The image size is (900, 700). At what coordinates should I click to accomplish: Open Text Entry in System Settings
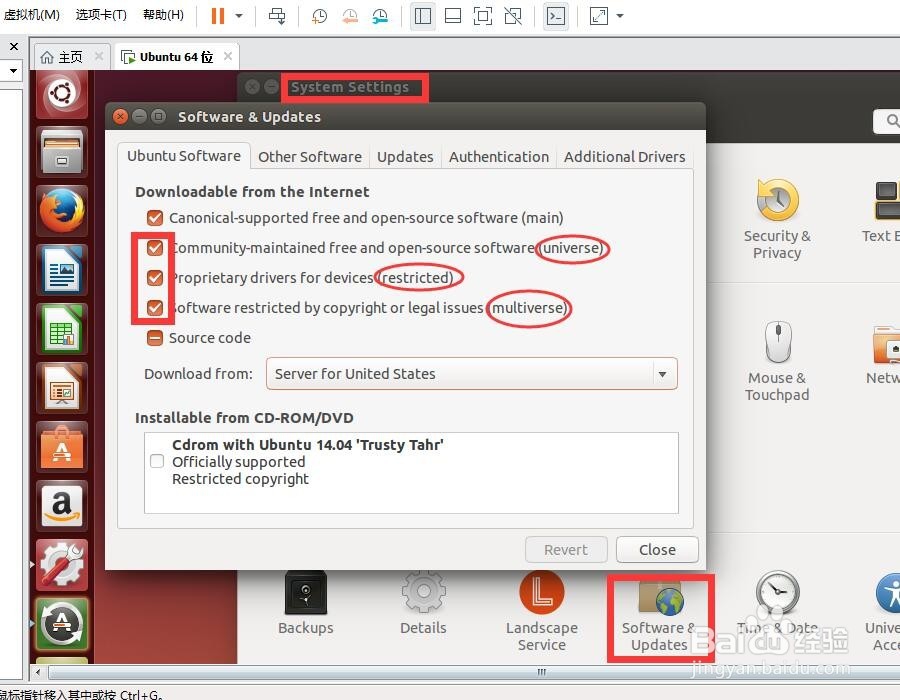click(881, 211)
